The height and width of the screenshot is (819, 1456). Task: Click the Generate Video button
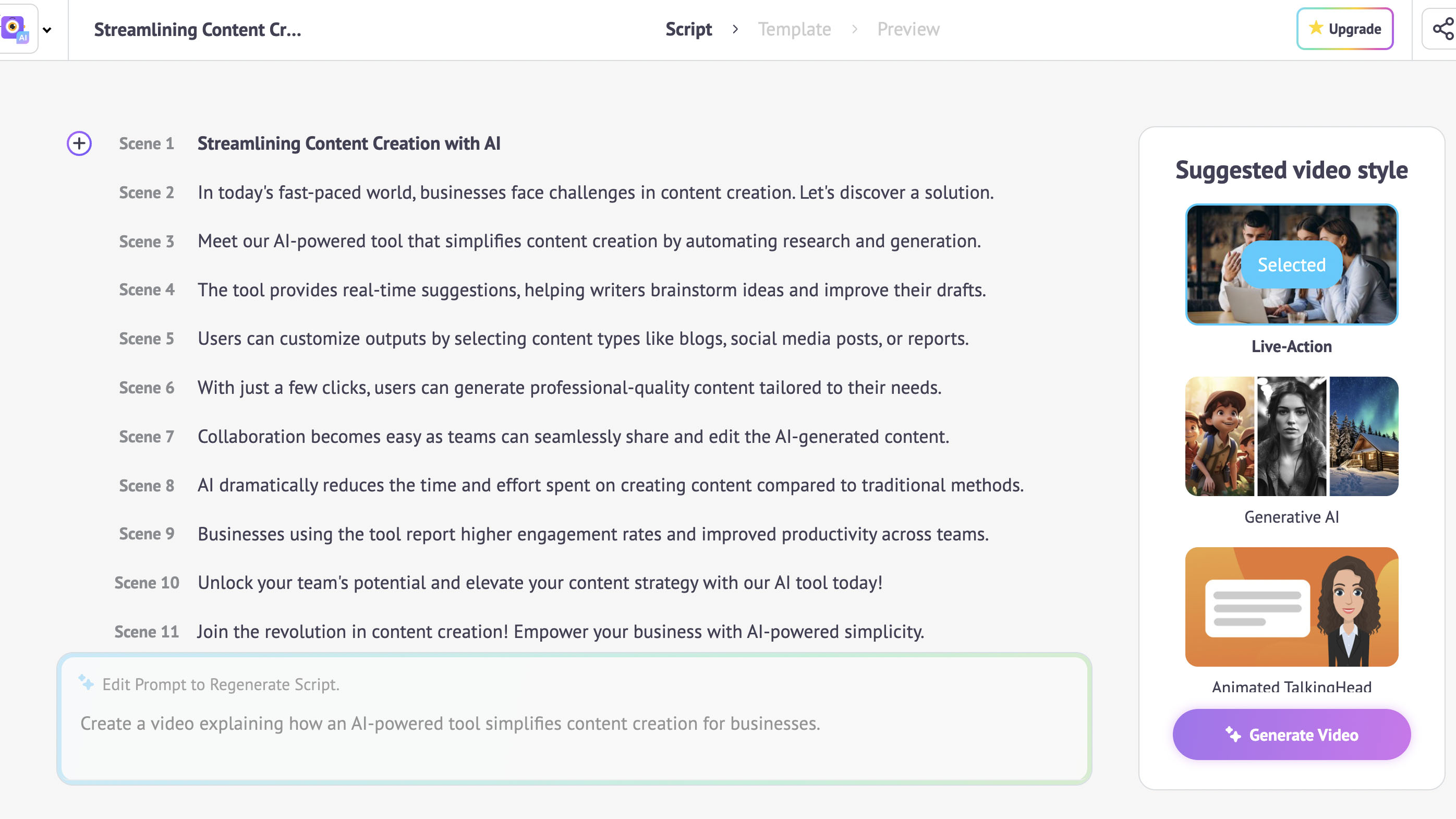point(1292,734)
